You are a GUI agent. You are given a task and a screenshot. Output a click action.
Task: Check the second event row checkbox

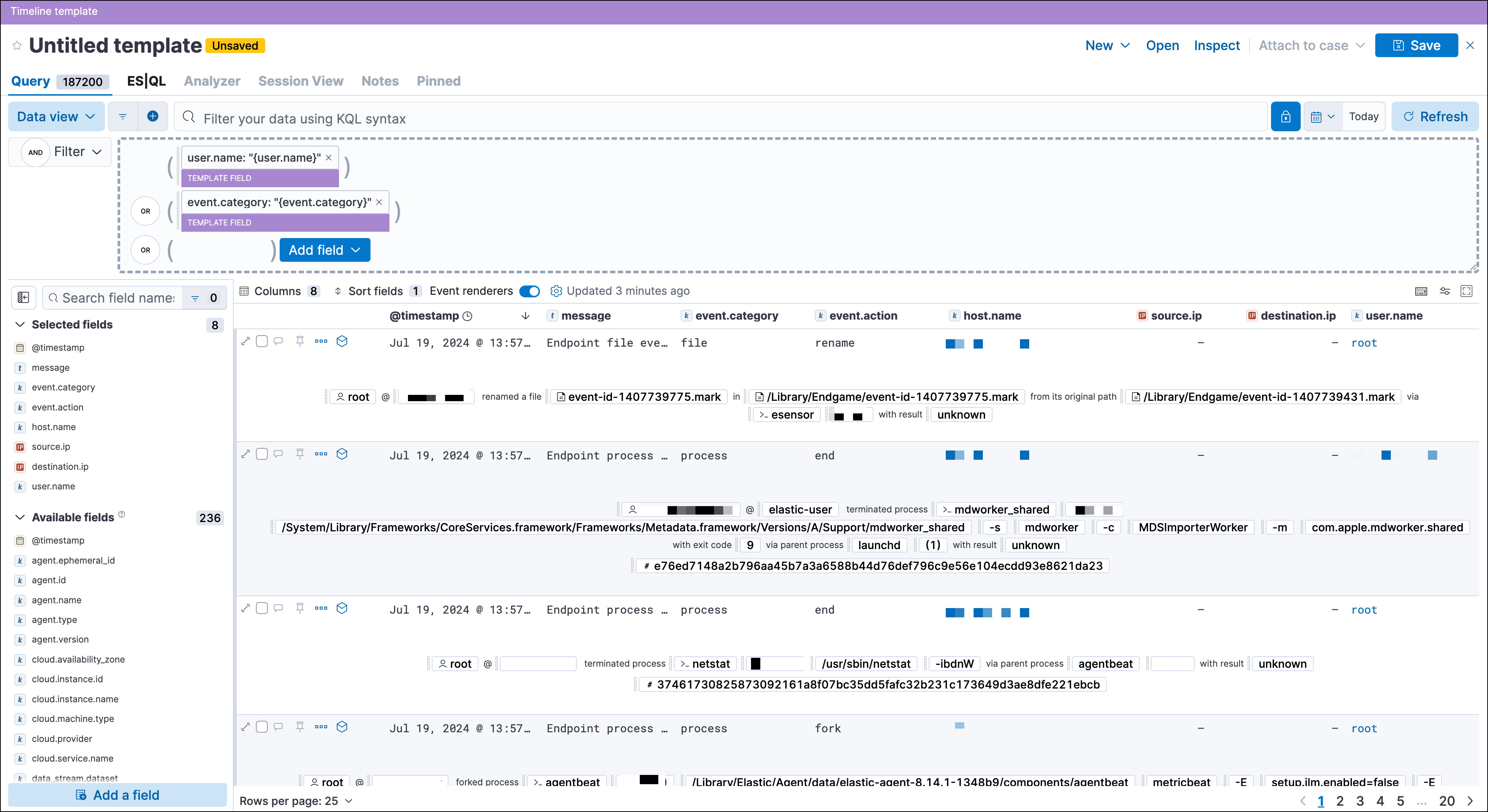pyautogui.click(x=262, y=453)
